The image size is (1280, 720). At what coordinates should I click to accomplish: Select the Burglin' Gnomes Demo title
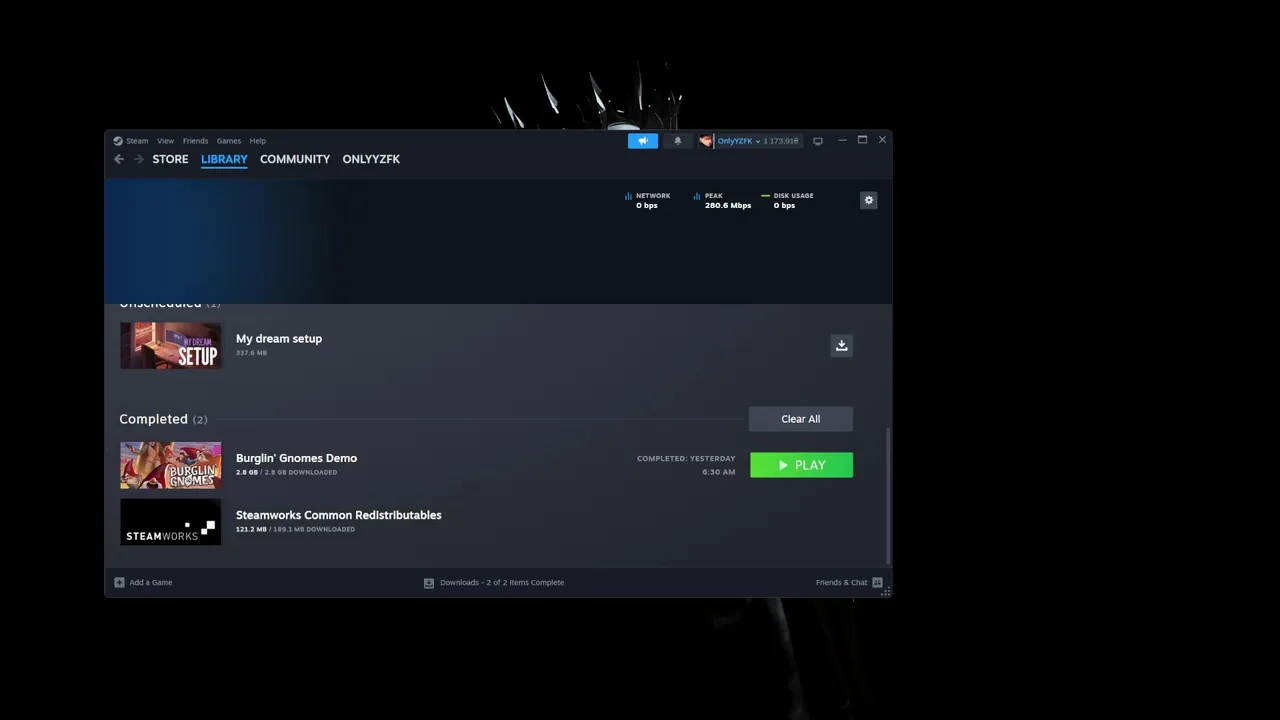pos(296,458)
